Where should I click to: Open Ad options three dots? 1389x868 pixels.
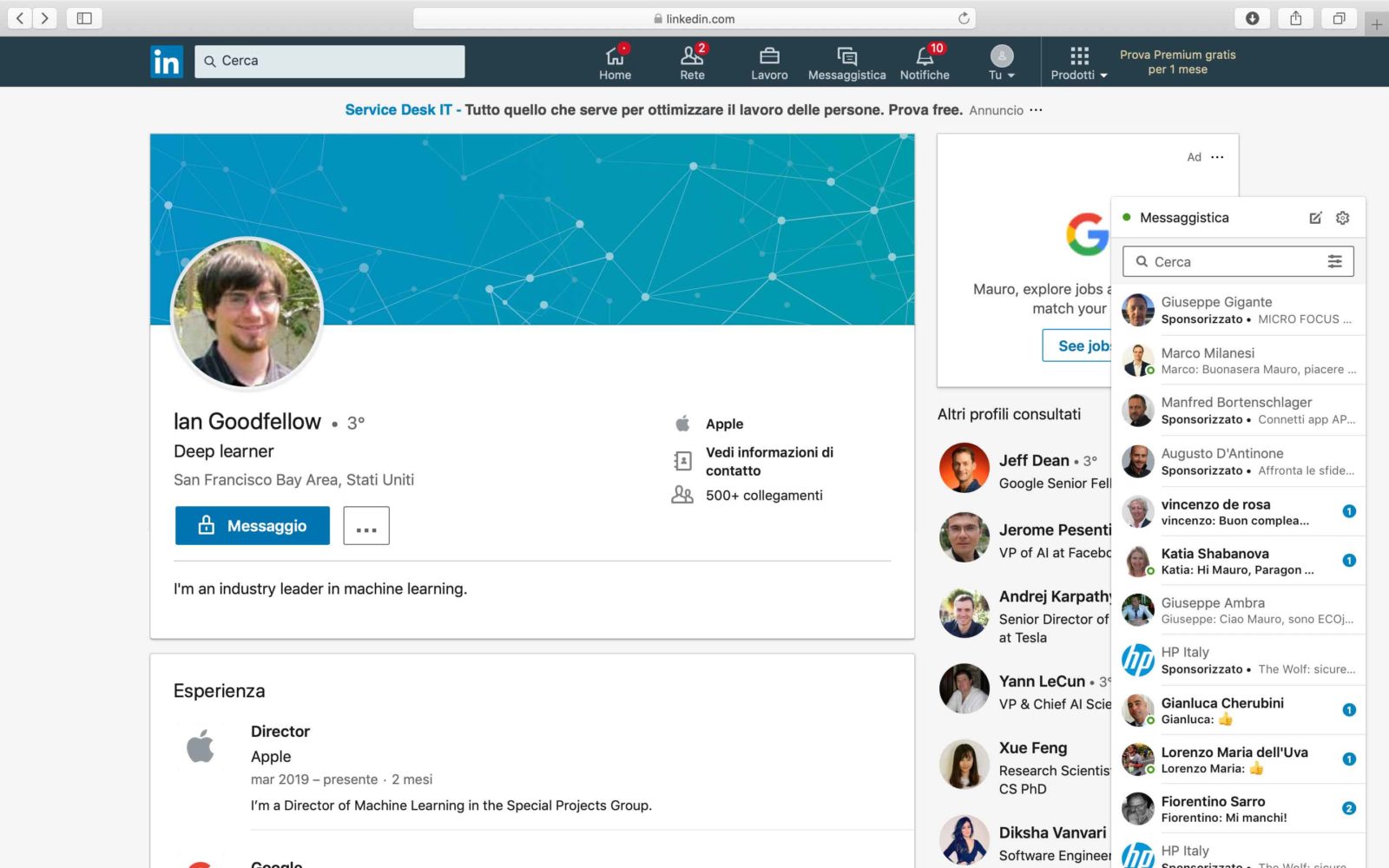pyautogui.click(x=1217, y=157)
